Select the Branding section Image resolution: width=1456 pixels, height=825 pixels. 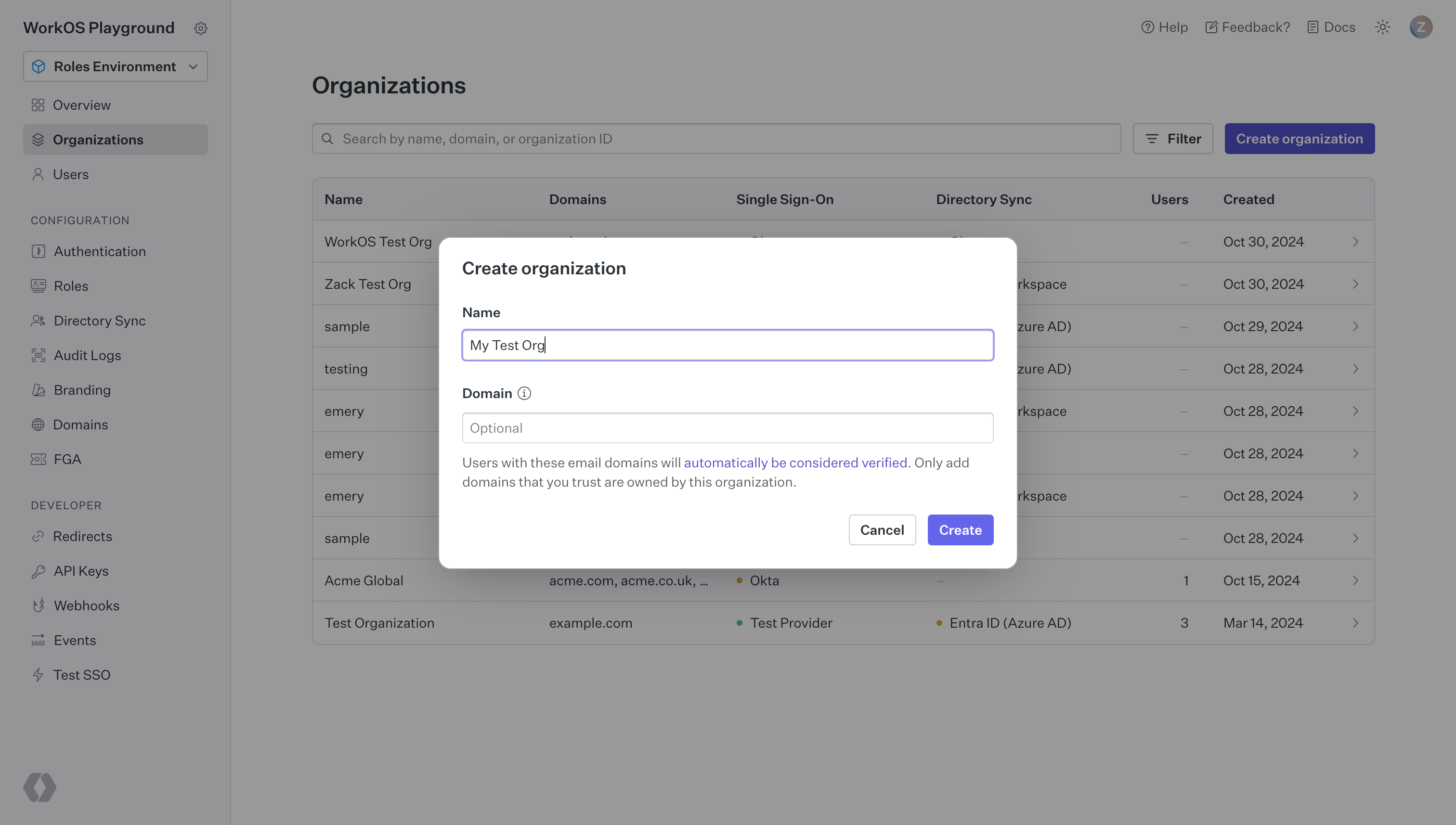(x=83, y=390)
